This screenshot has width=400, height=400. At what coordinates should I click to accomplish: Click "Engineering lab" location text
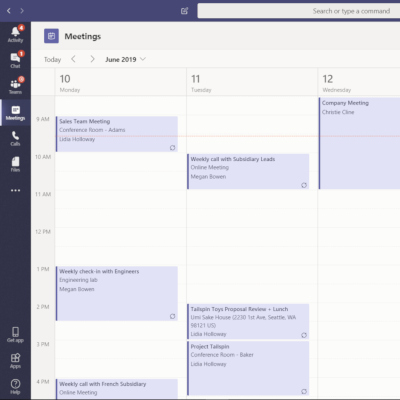[x=78, y=280]
